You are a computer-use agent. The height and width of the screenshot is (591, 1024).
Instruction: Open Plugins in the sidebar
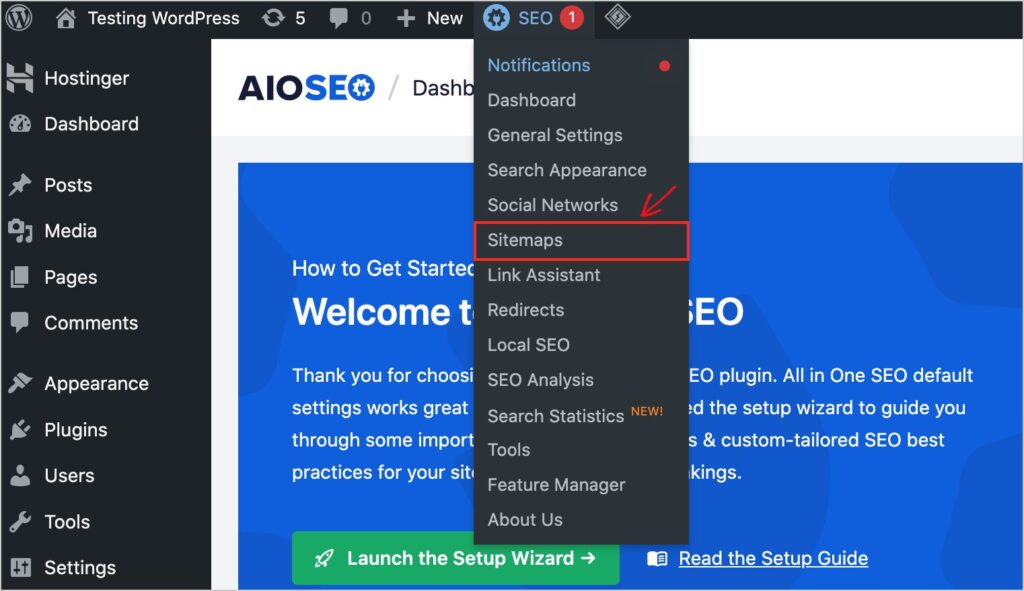(76, 430)
